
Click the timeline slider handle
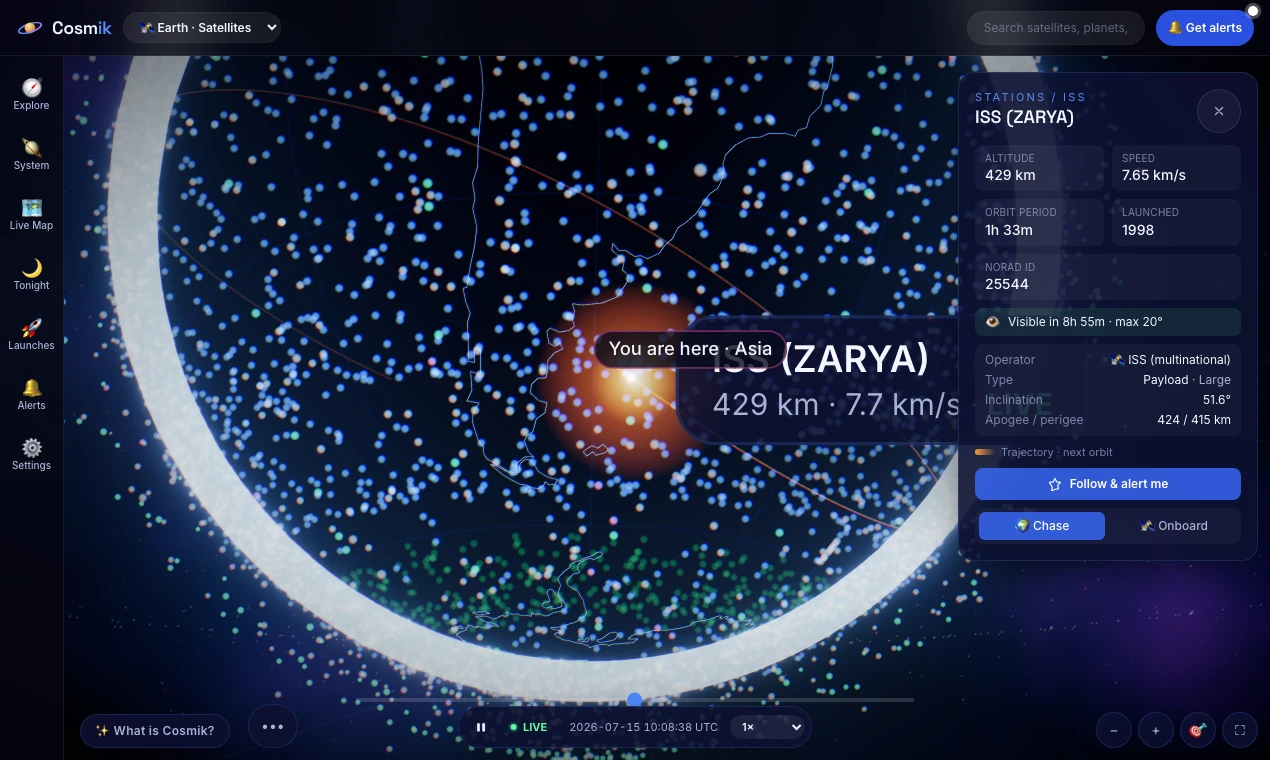(634, 700)
